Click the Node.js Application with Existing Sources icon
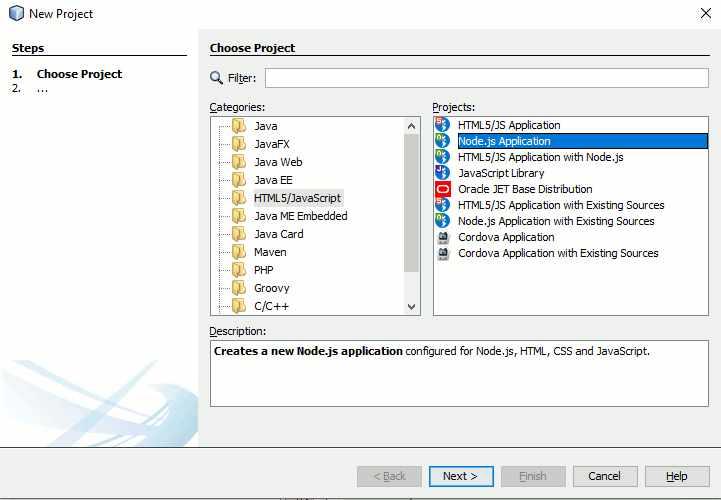Screen dimensions: 721x500 point(442,221)
